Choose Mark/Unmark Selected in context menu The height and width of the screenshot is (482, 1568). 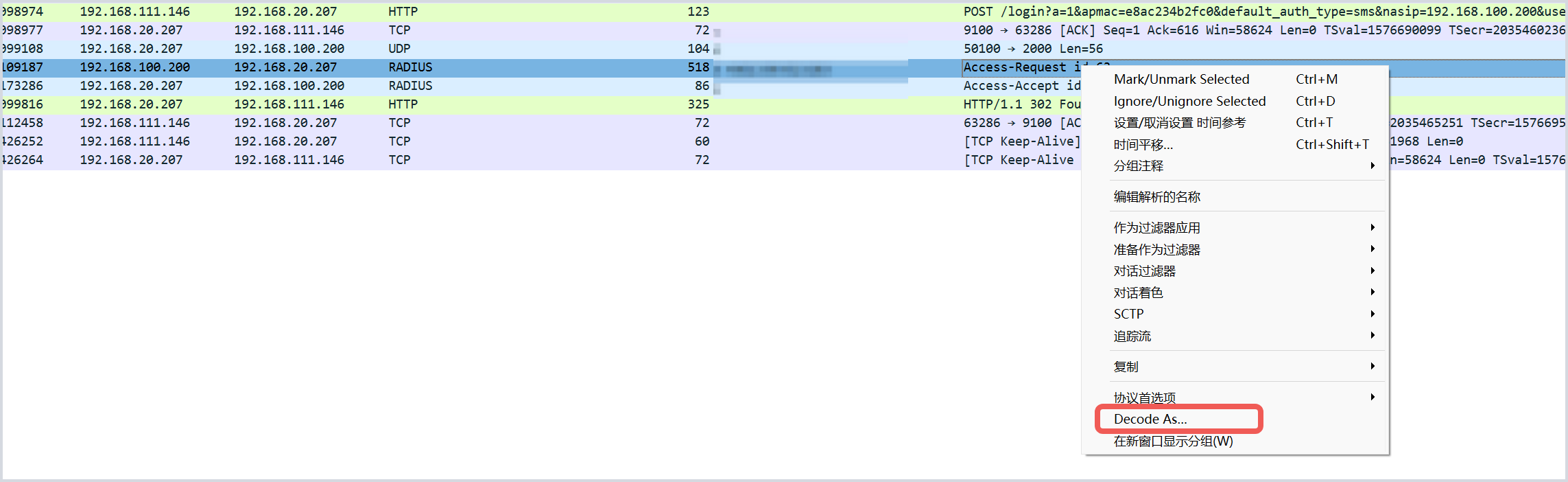click(1235, 79)
